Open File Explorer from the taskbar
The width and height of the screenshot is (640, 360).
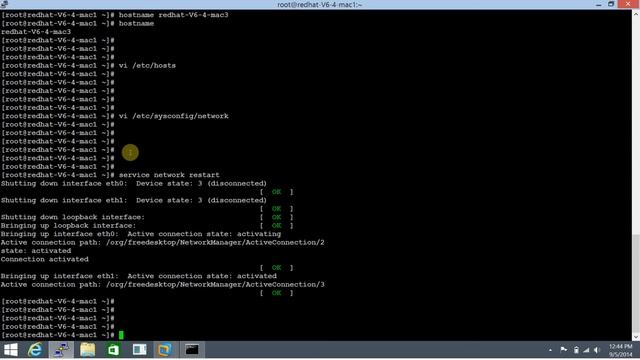click(87, 350)
